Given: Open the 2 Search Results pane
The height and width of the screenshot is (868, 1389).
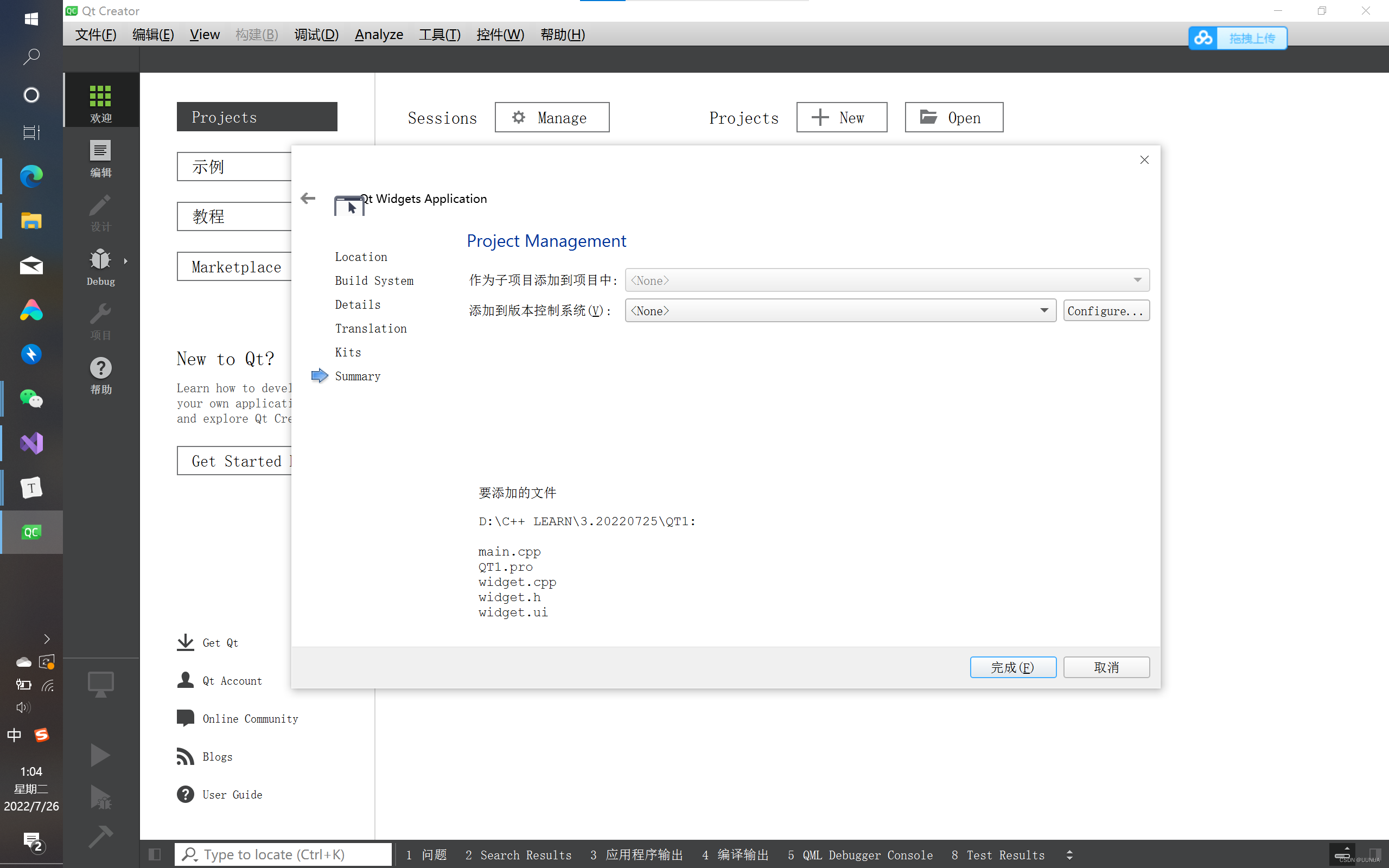Looking at the screenshot, I should pyautogui.click(x=518, y=855).
